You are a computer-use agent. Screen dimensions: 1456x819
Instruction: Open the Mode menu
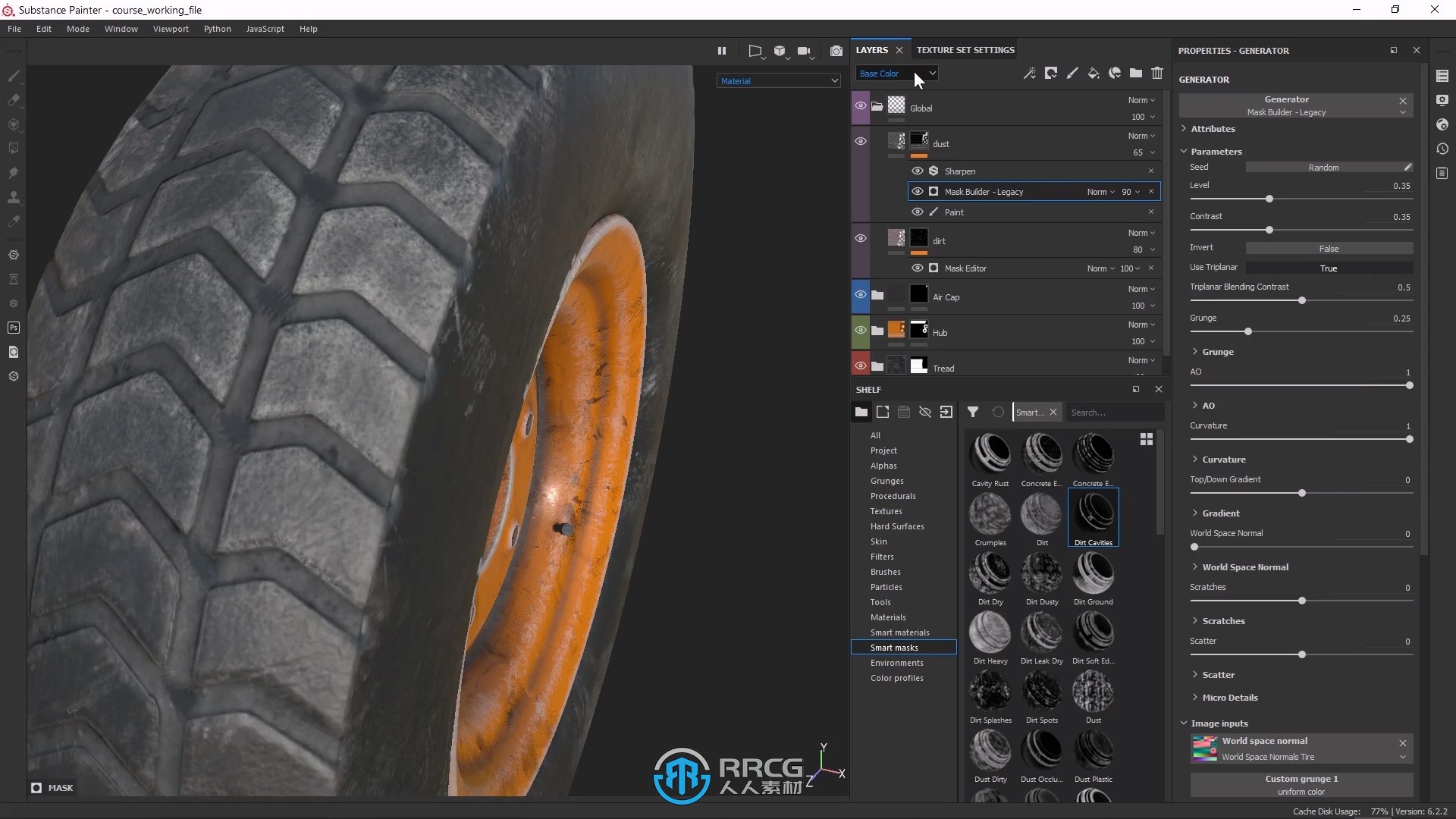point(78,29)
